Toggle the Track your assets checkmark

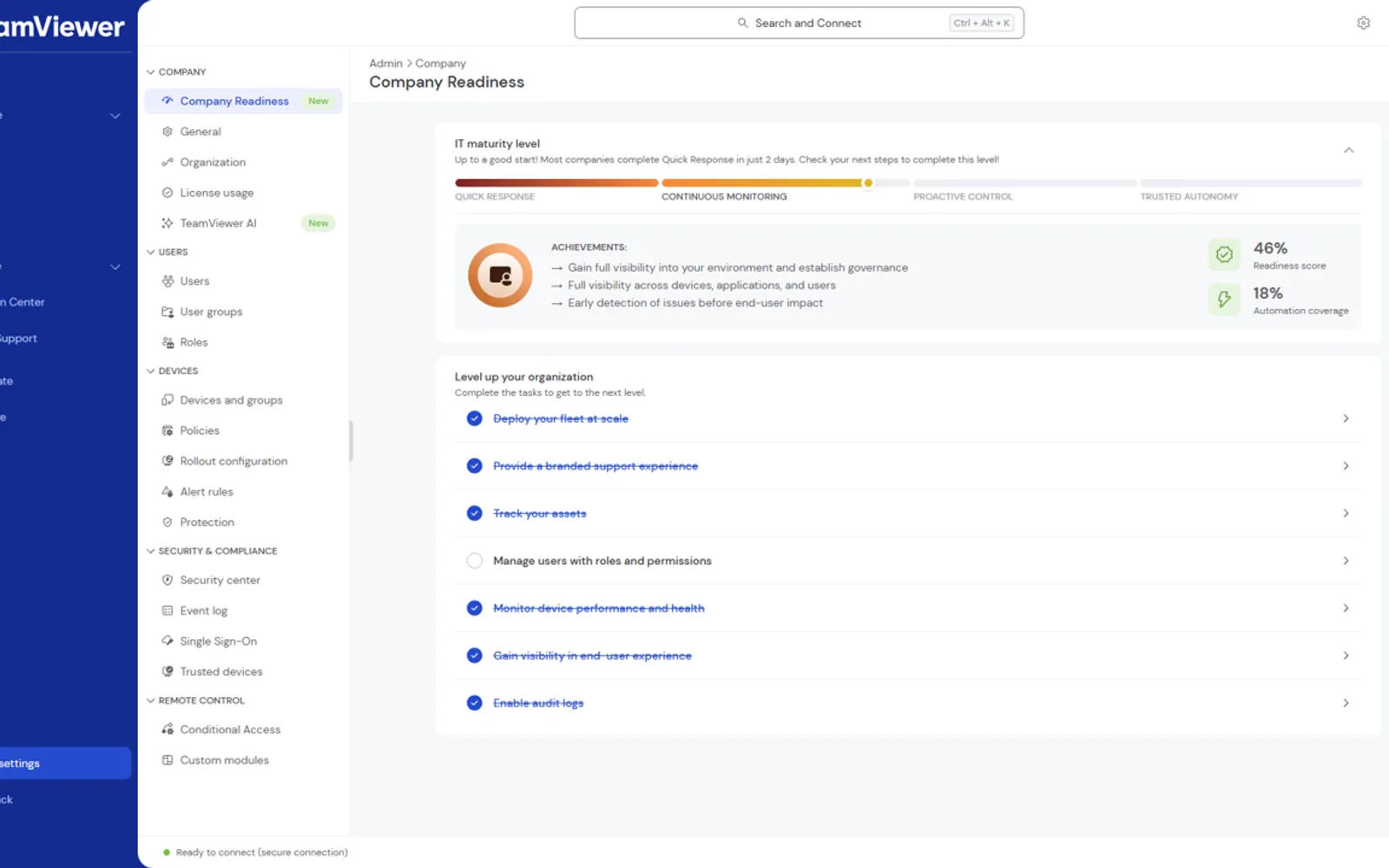click(x=474, y=514)
